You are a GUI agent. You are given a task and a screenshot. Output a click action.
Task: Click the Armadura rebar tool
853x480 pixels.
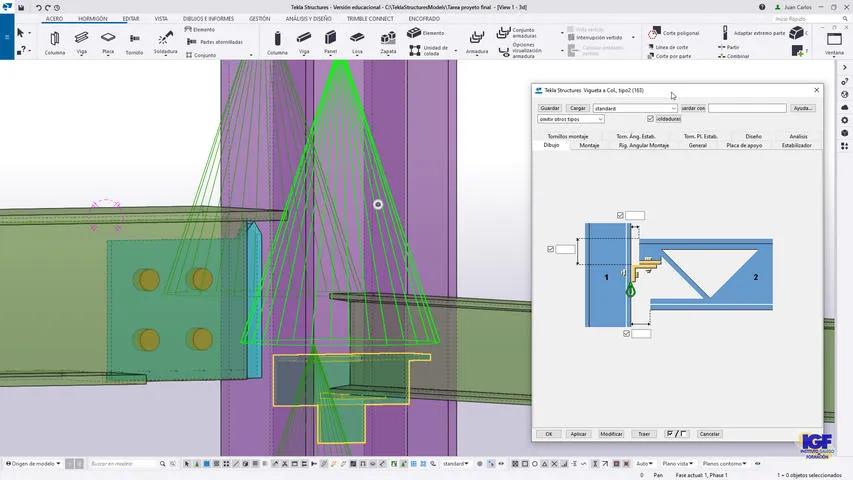(x=477, y=42)
